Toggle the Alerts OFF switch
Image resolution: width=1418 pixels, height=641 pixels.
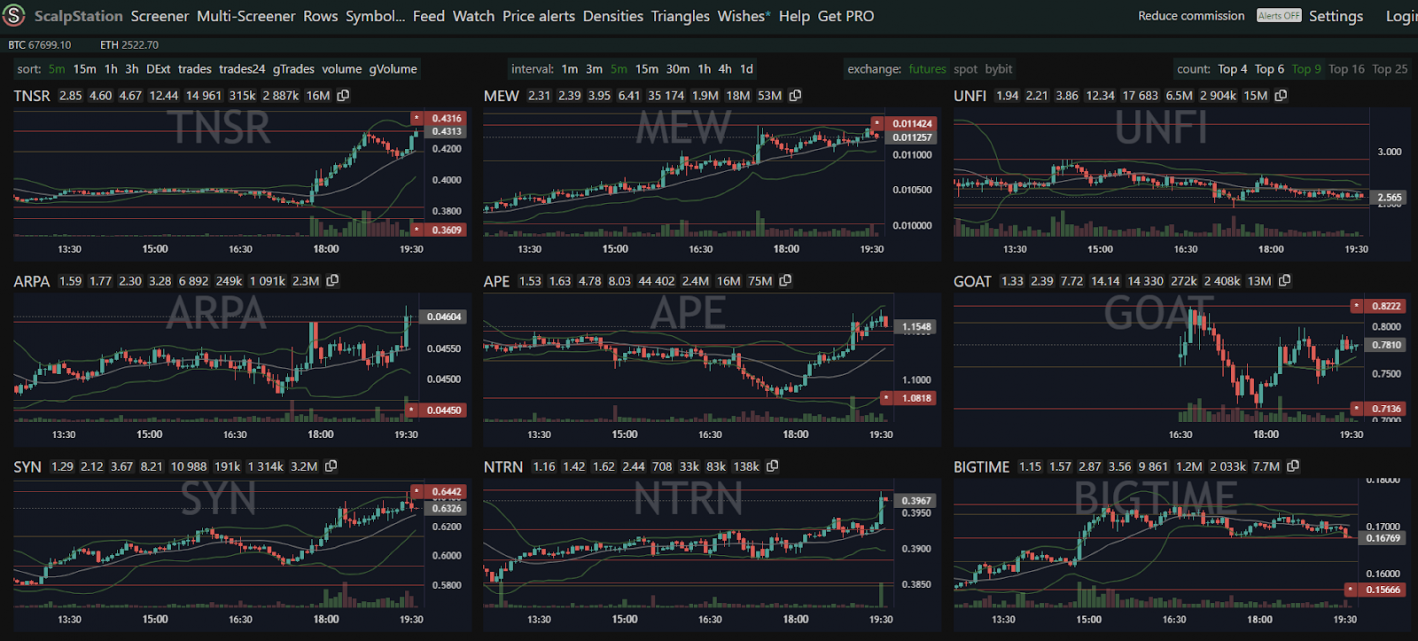click(1279, 16)
